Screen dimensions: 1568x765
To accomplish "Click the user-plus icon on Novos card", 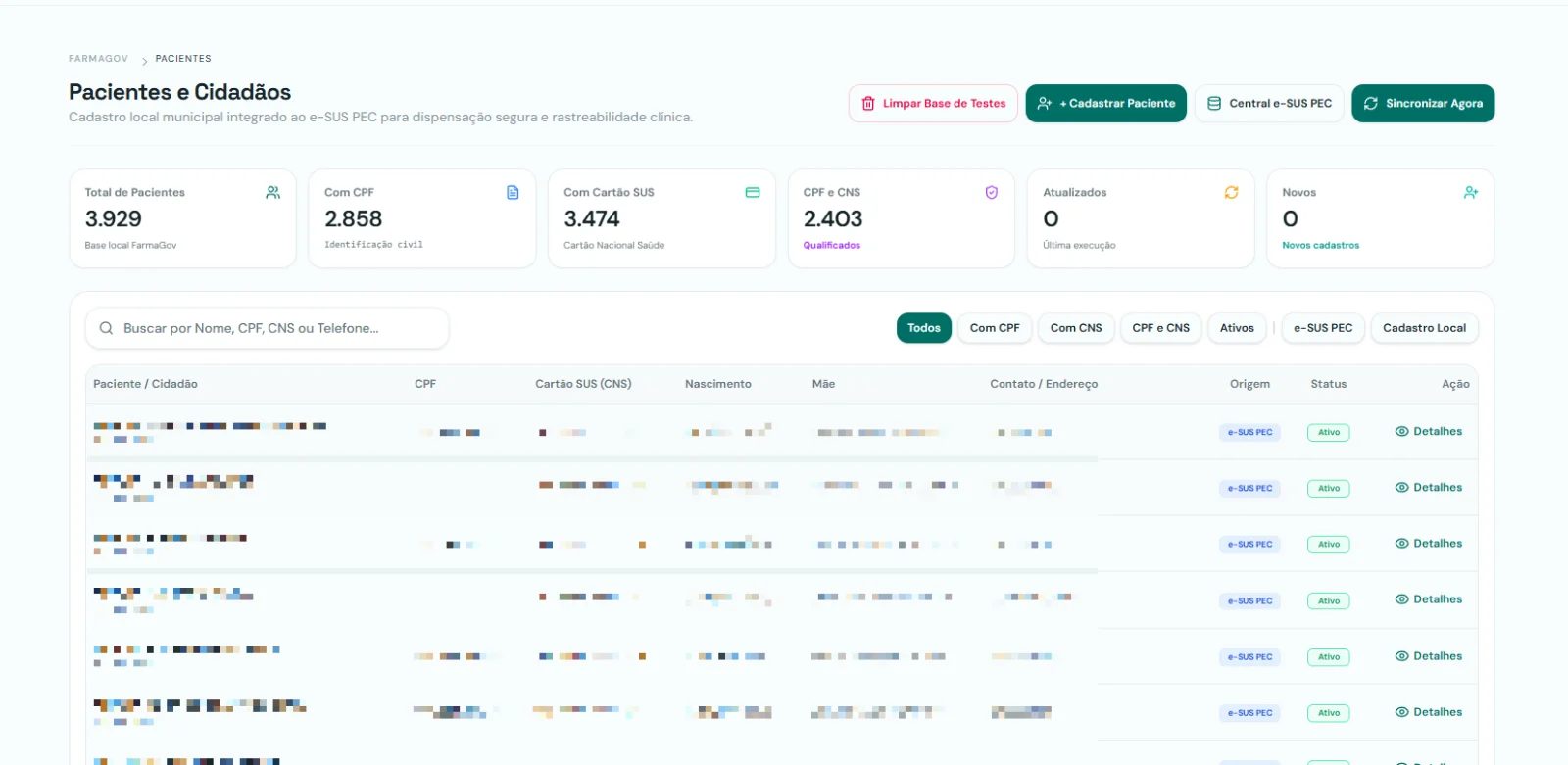I will pyautogui.click(x=1471, y=193).
